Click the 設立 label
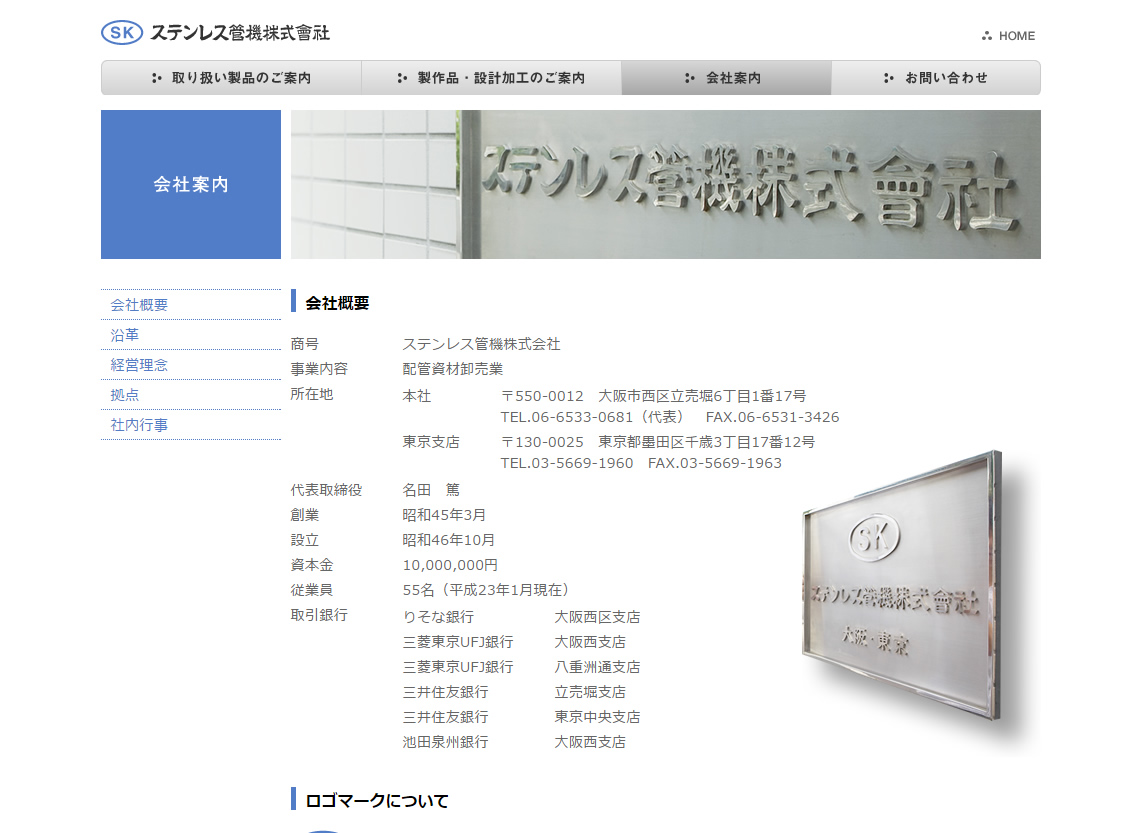 [x=305, y=540]
